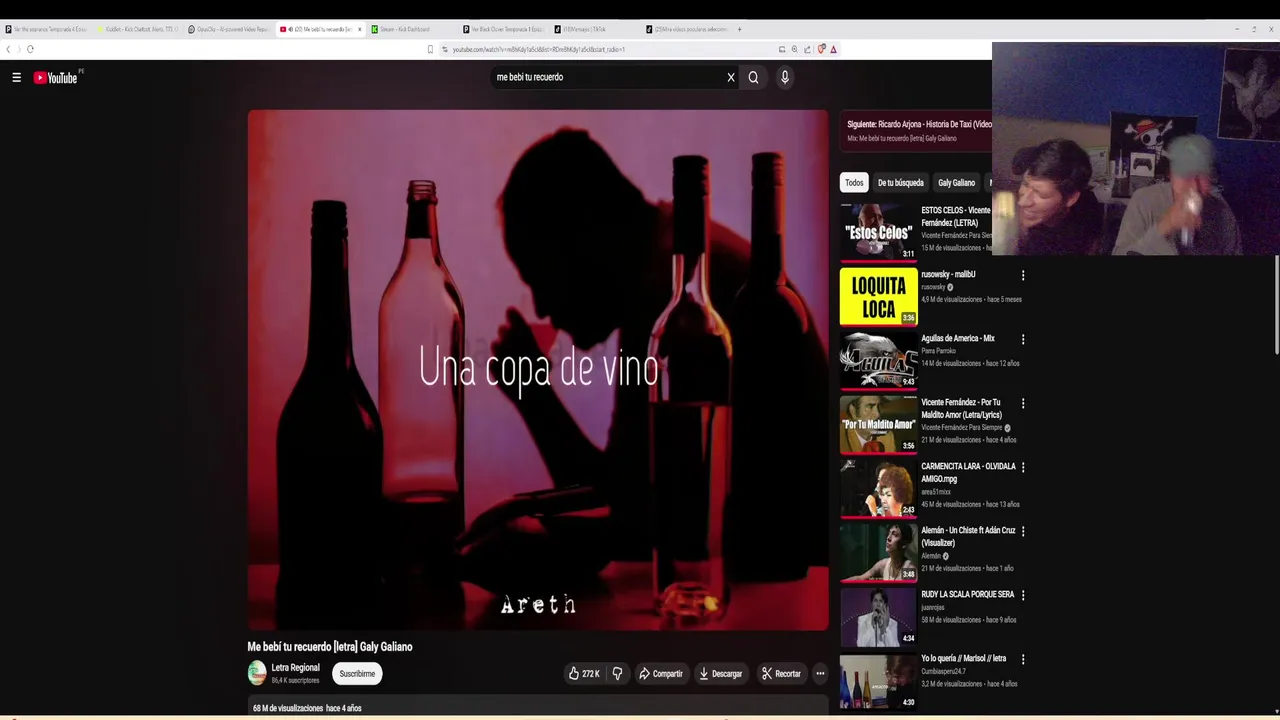The height and width of the screenshot is (720, 1280).
Task: Dislike the video with thumbs down
Action: coord(617,674)
